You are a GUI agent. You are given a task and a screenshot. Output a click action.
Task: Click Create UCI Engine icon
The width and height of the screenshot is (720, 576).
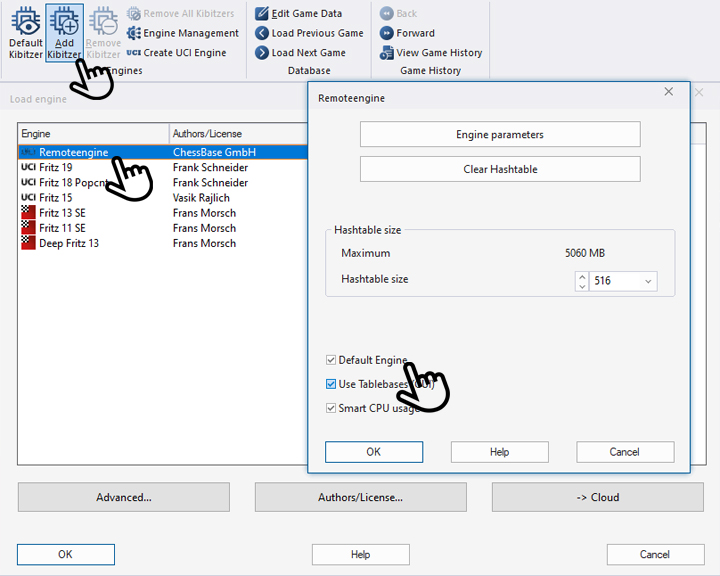coord(134,53)
